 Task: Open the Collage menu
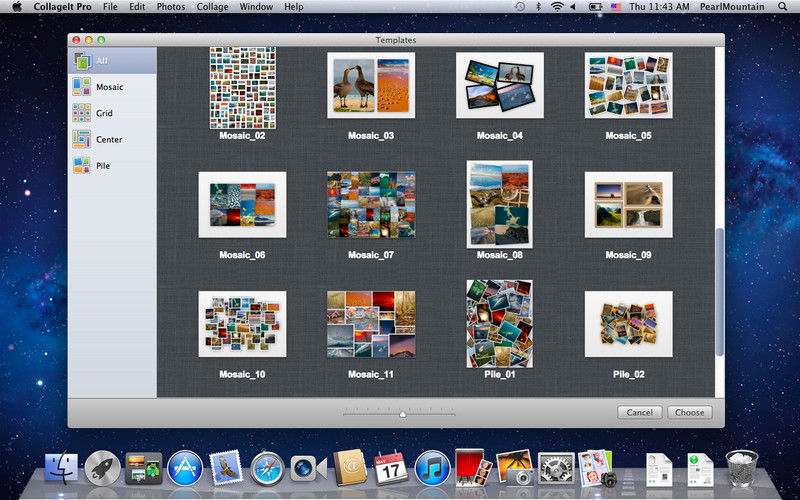click(212, 7)
